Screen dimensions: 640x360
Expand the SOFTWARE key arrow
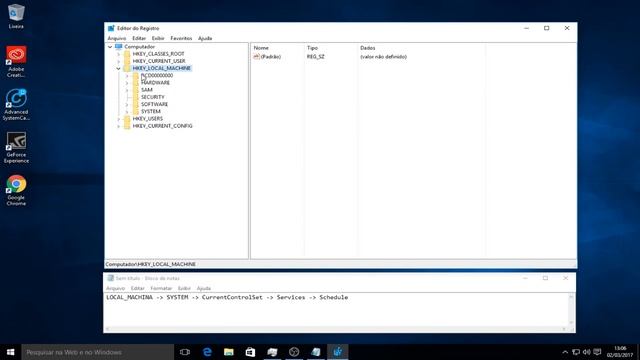[127, 104]
